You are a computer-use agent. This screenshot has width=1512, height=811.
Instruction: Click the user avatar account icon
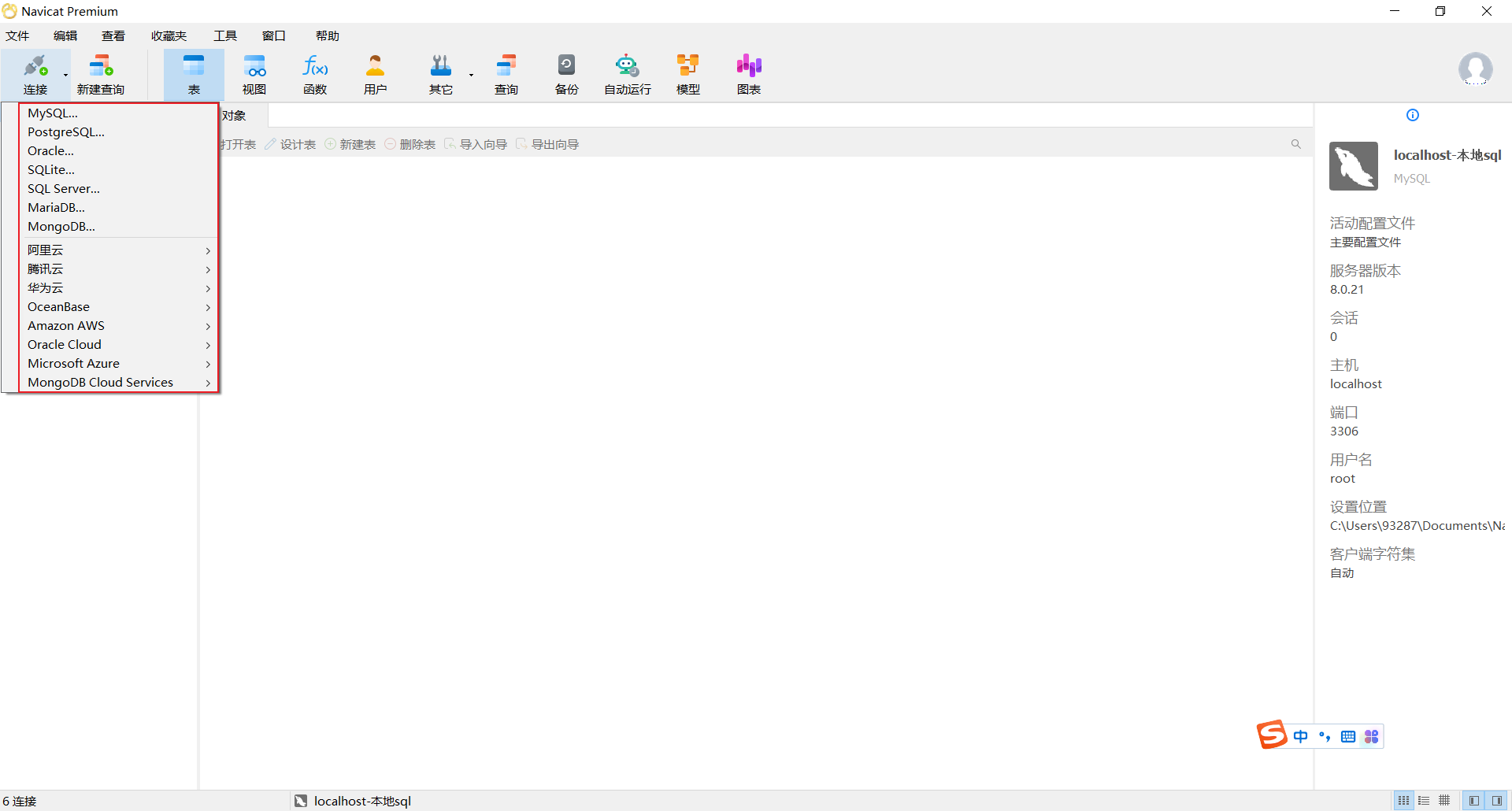(x=1475, y=69)
